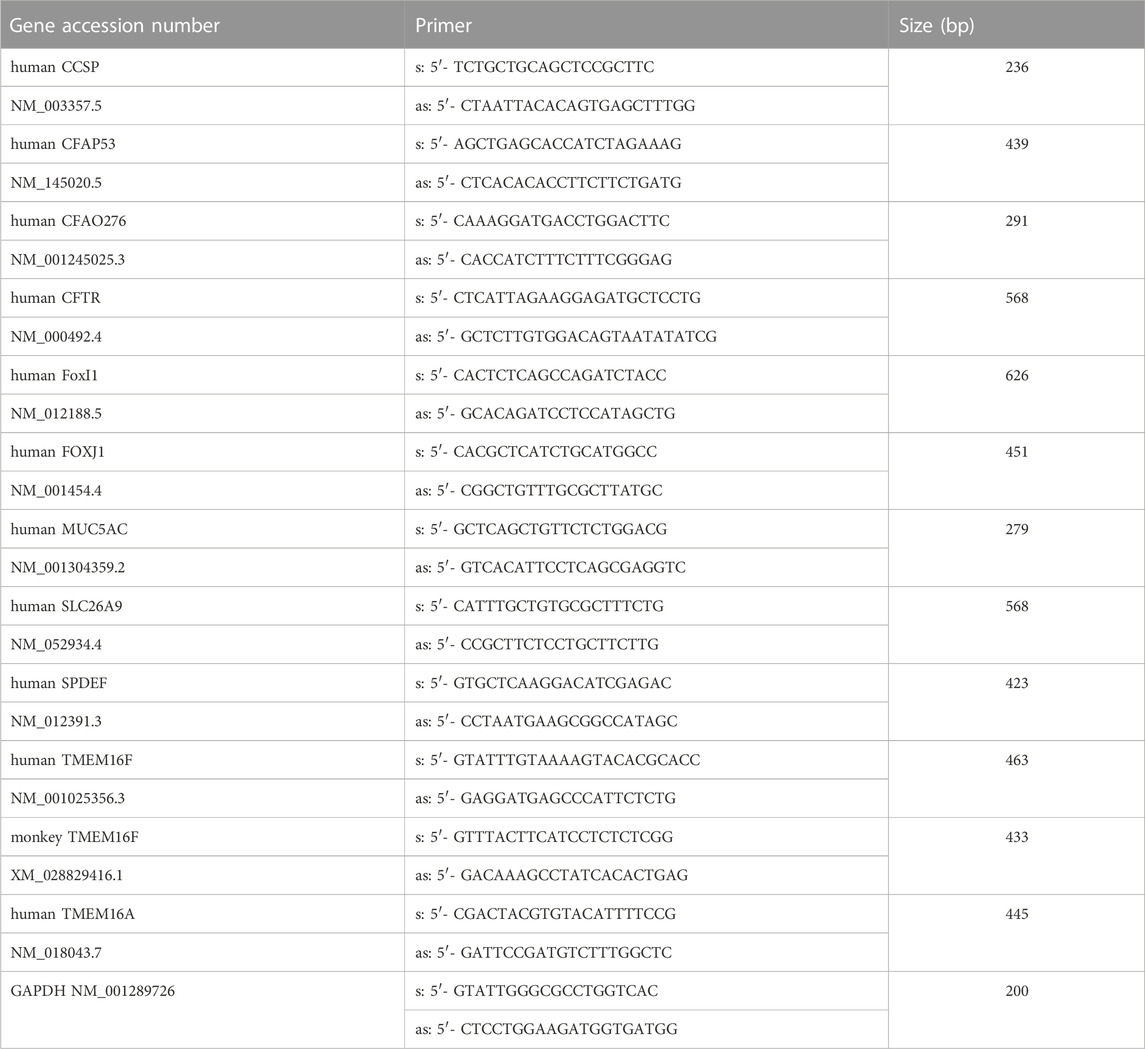1145x1049 pixels.
Task: Select accession NM_145020.5
Action: coord(56,182)
